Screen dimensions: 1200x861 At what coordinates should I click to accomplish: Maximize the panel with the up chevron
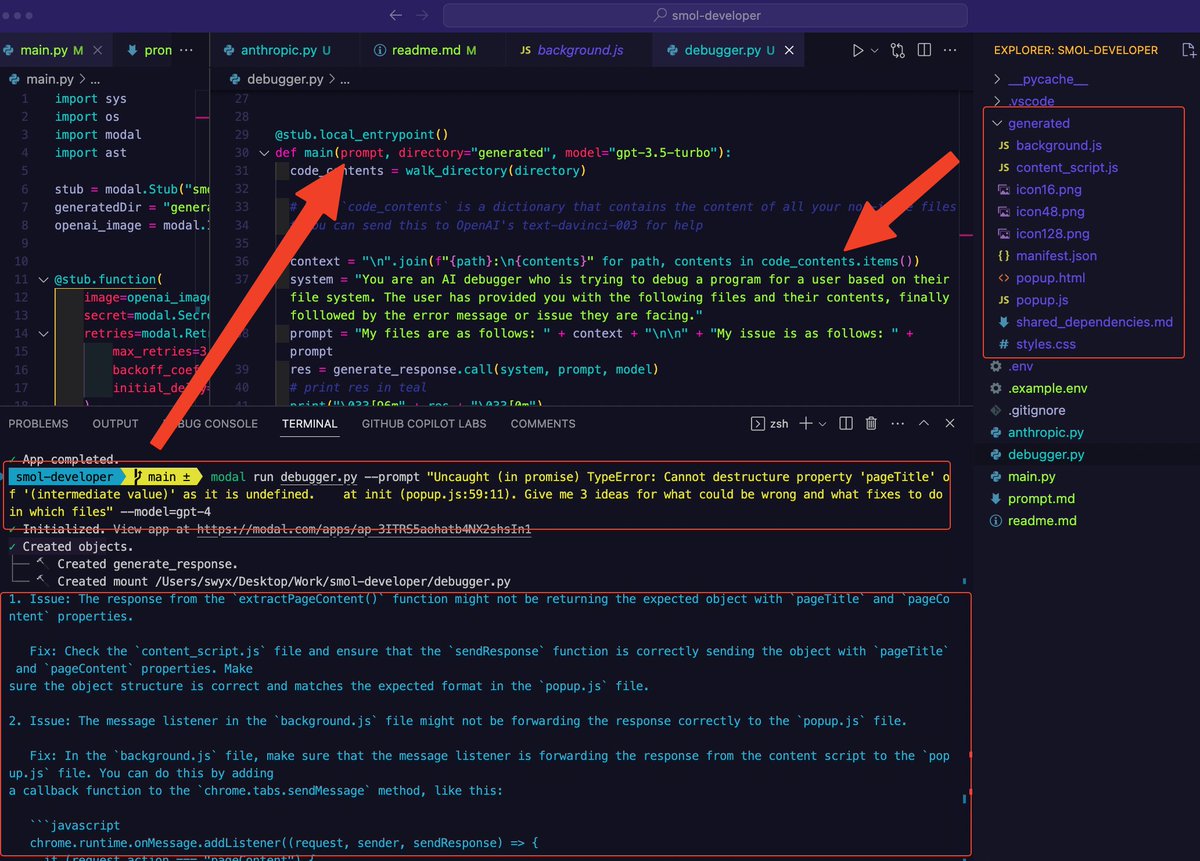coord(926,424)
